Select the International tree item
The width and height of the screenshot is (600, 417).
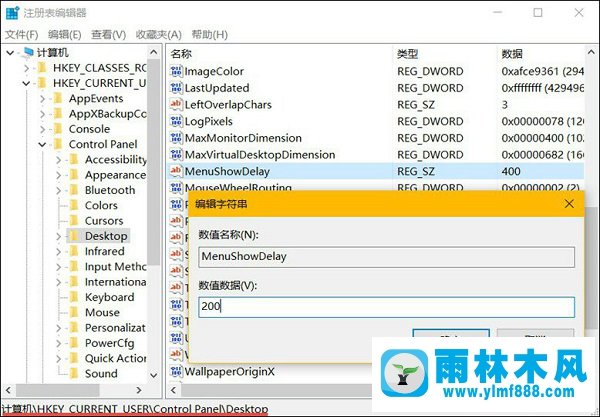point(115,282)
